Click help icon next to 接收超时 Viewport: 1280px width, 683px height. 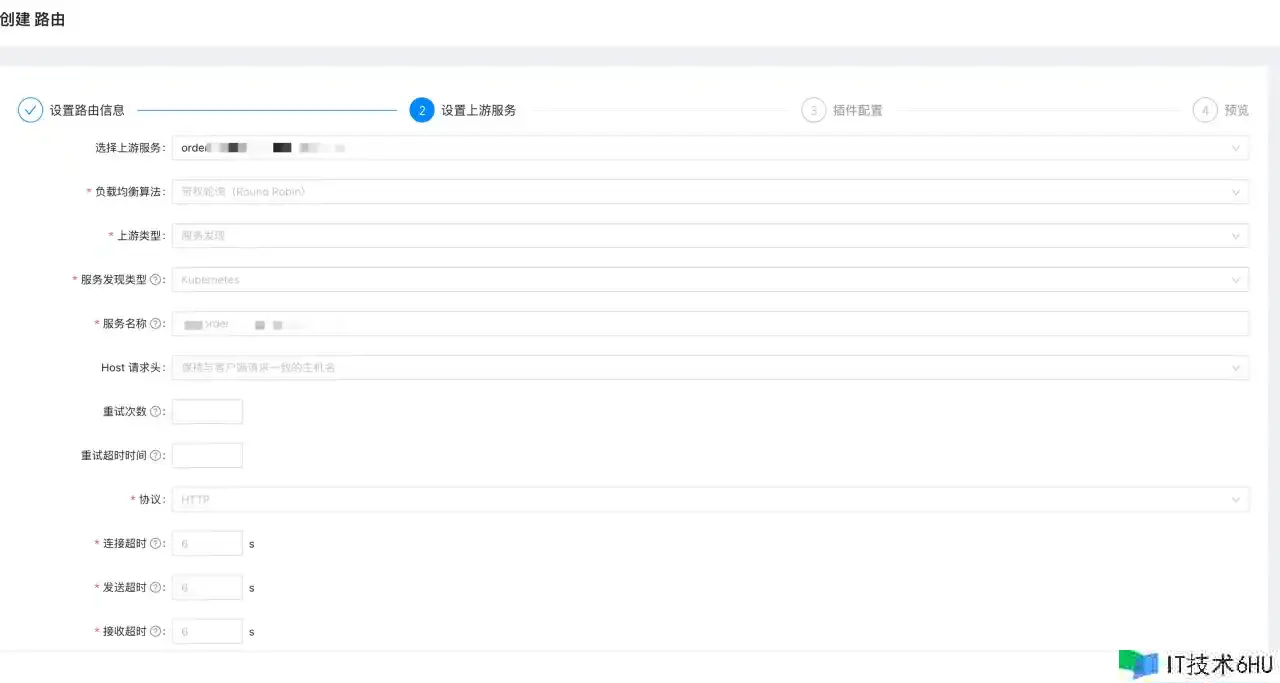coord(155,632)
